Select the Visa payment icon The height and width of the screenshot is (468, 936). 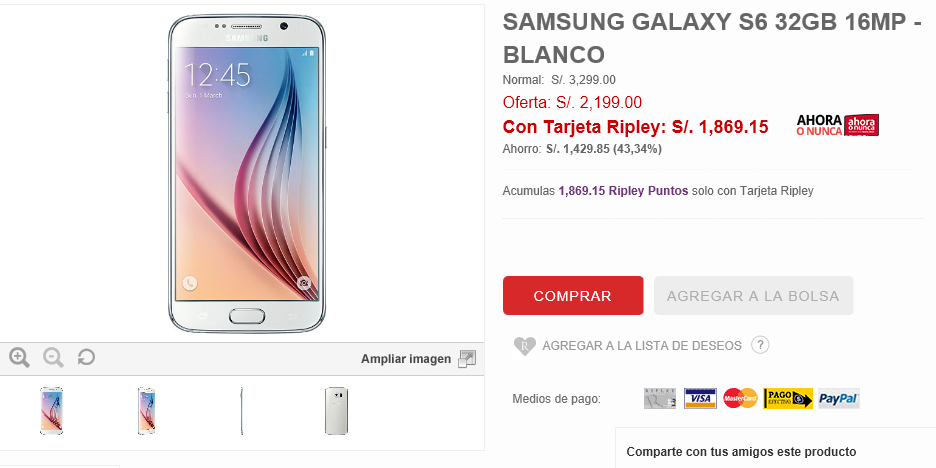click(x=700, y=398)
